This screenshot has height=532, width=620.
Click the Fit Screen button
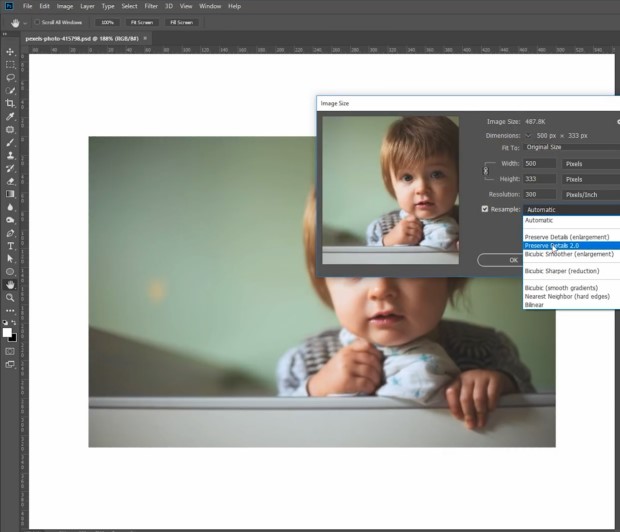click(142, 22)
